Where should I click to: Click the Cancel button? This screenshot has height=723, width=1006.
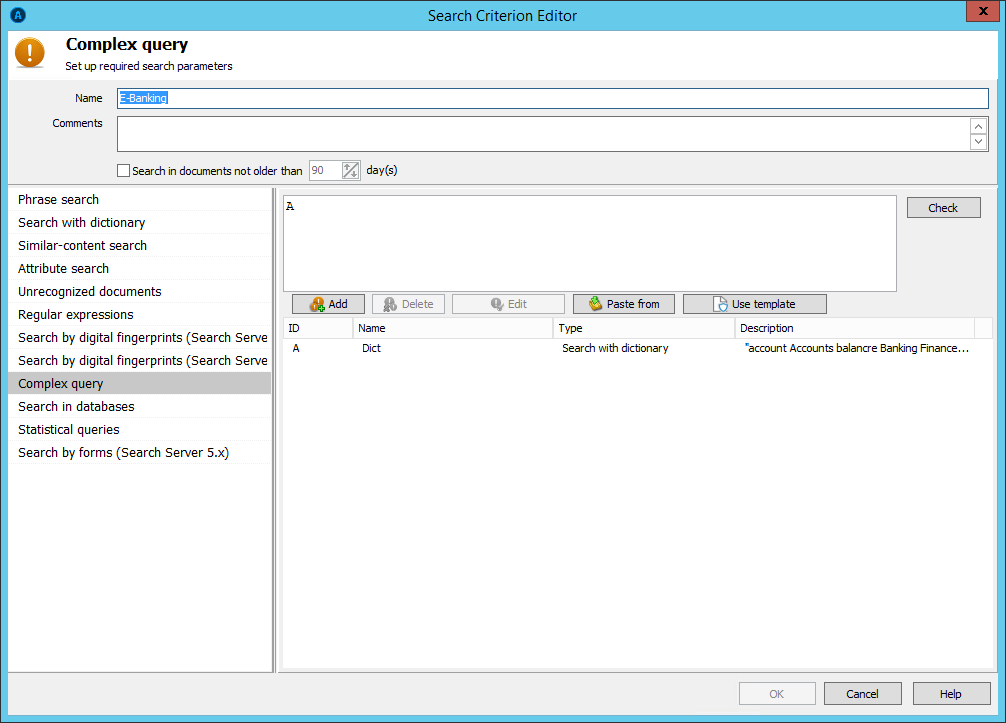[862, 693]
